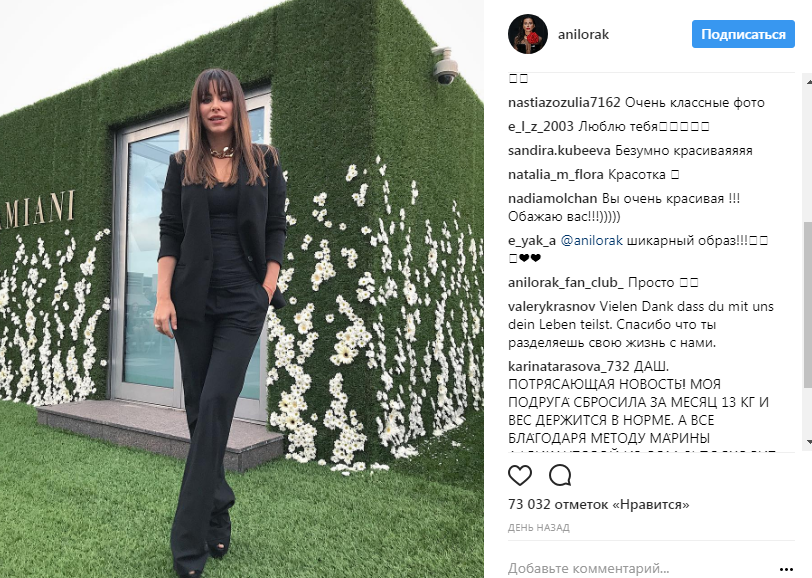Open karinatarasova_732 commenter profile
812x578 pixels.
pyautogui.click(x=569, y=367)
